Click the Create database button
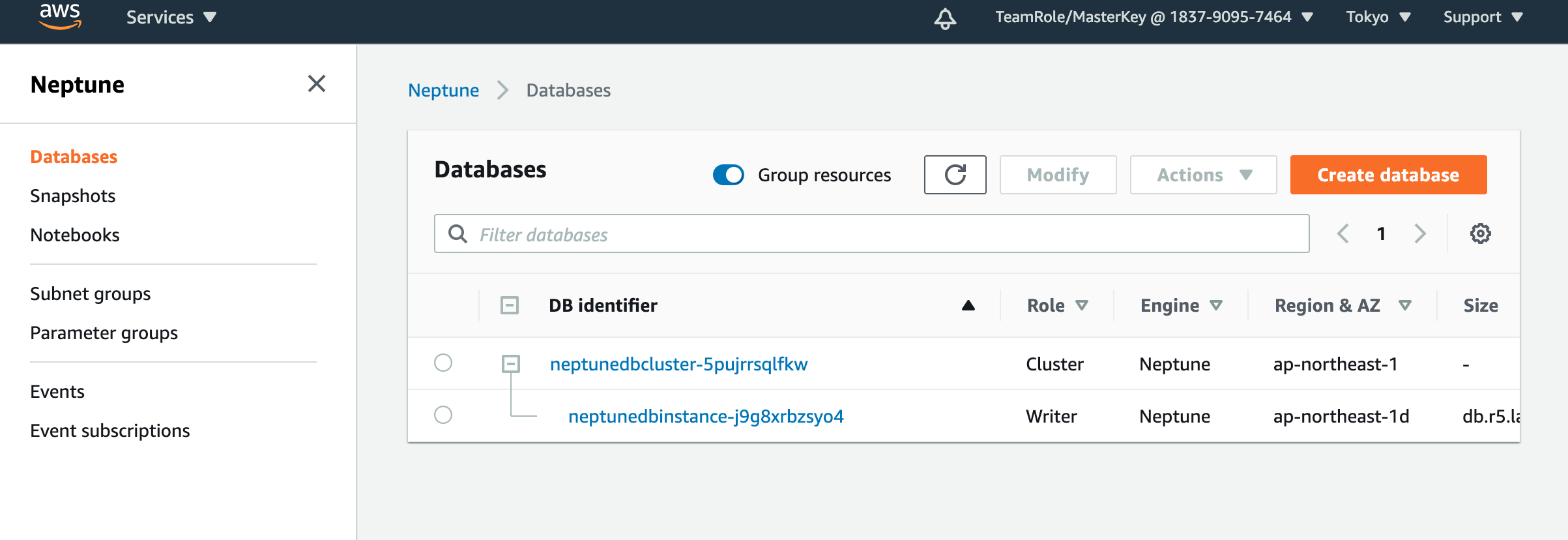The height and width of the screenshot is (540, 1568). click(x=1388, y=175)
